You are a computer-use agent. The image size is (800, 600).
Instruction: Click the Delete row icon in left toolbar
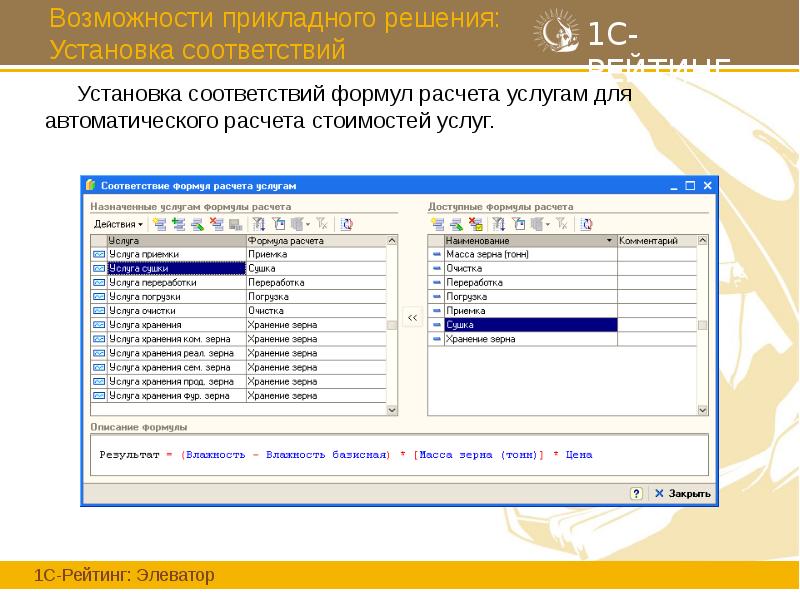coord(217,222)
